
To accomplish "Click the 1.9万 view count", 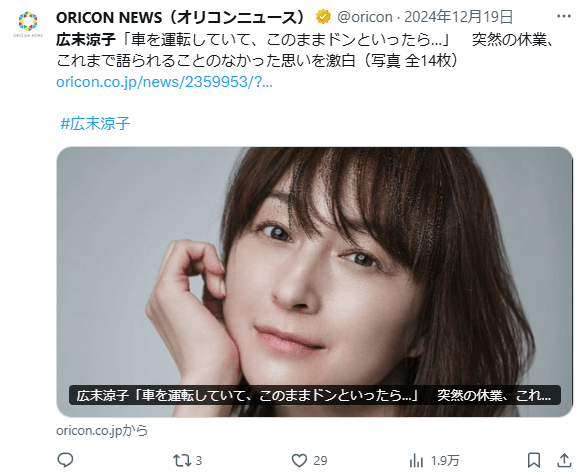I will pos(445,461).
